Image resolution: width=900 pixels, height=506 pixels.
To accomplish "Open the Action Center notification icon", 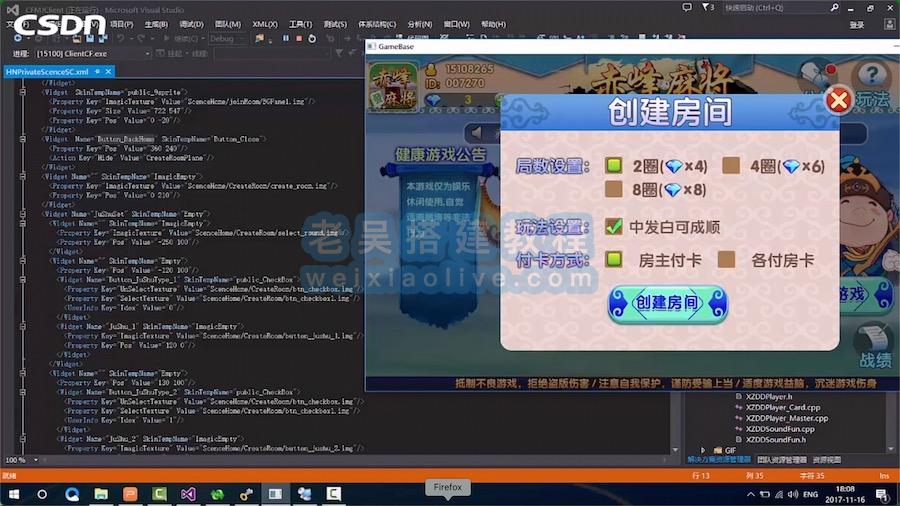I will tap(882, 494).
